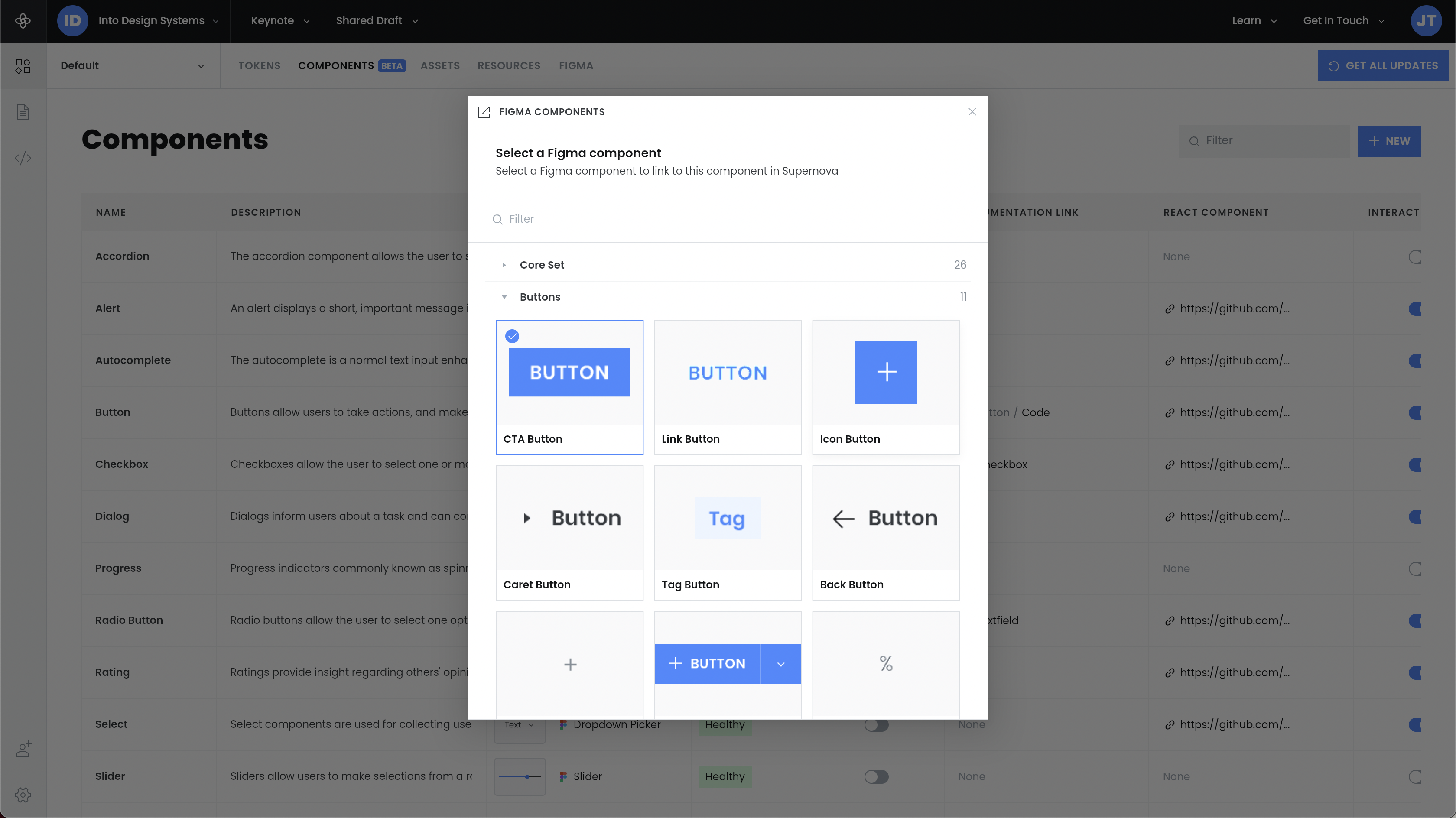Click the open-in-Figma external link icon

point(484,112)
